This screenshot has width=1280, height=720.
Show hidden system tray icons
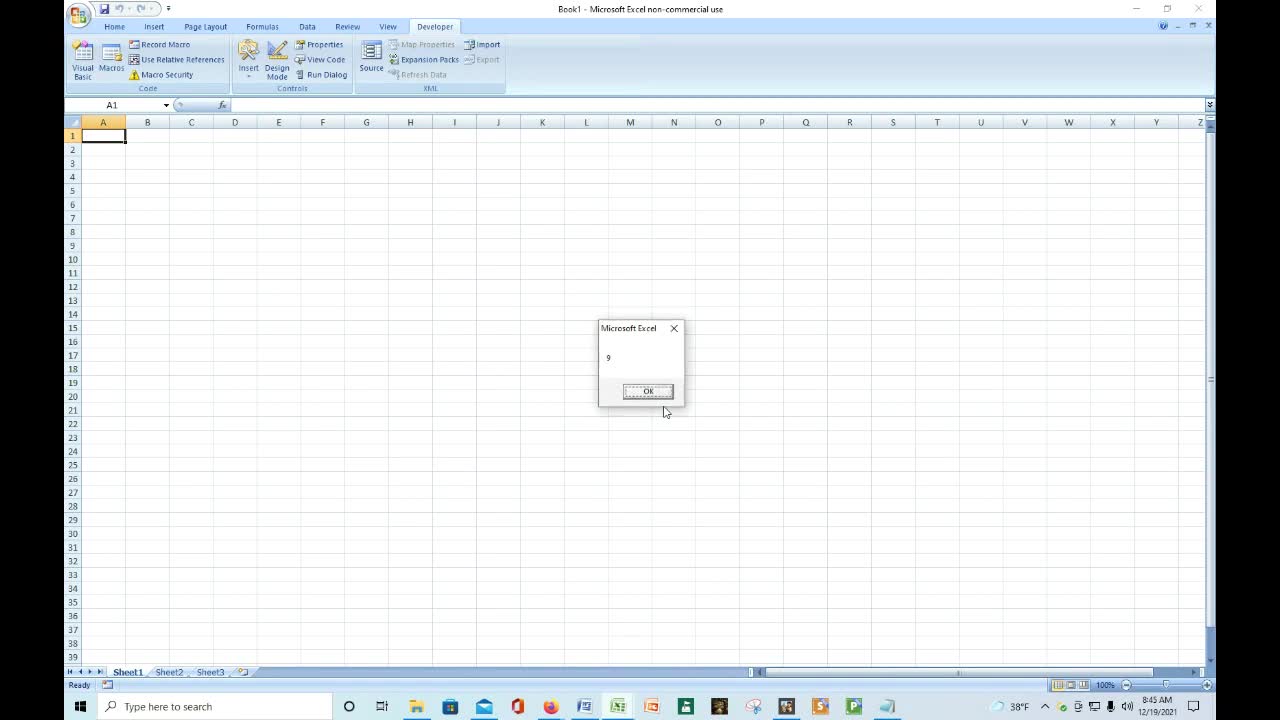[1045, 706]
